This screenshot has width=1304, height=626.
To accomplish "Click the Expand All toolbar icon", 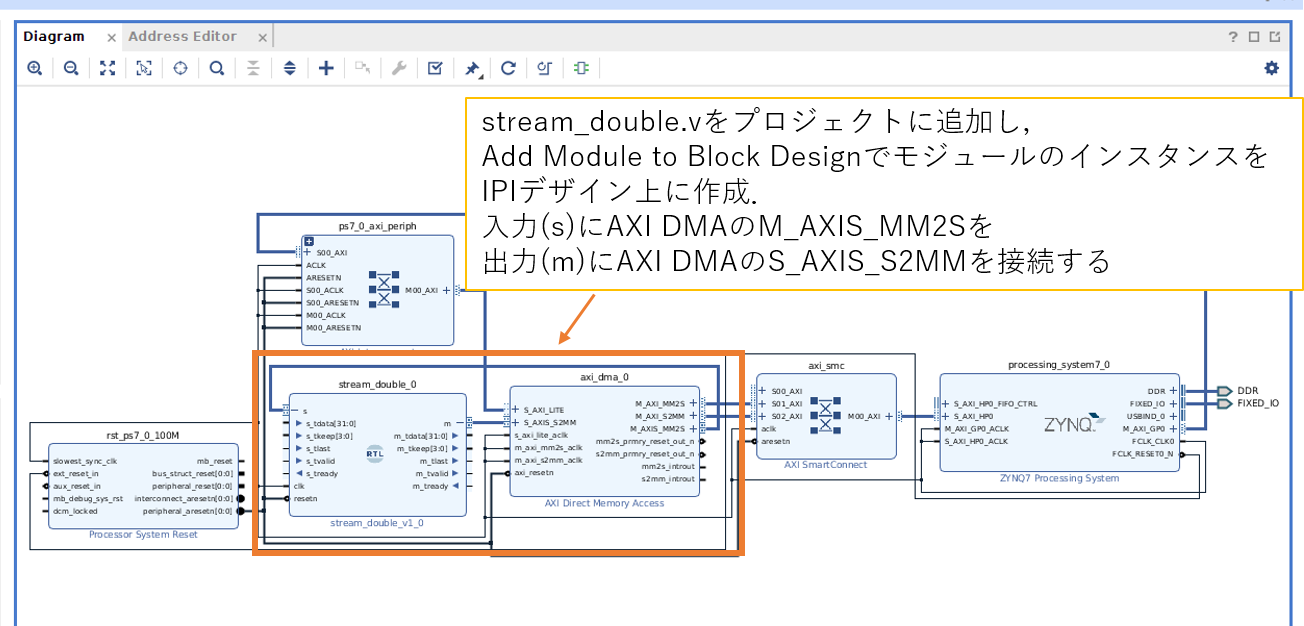I will click(x=290, y=68).
